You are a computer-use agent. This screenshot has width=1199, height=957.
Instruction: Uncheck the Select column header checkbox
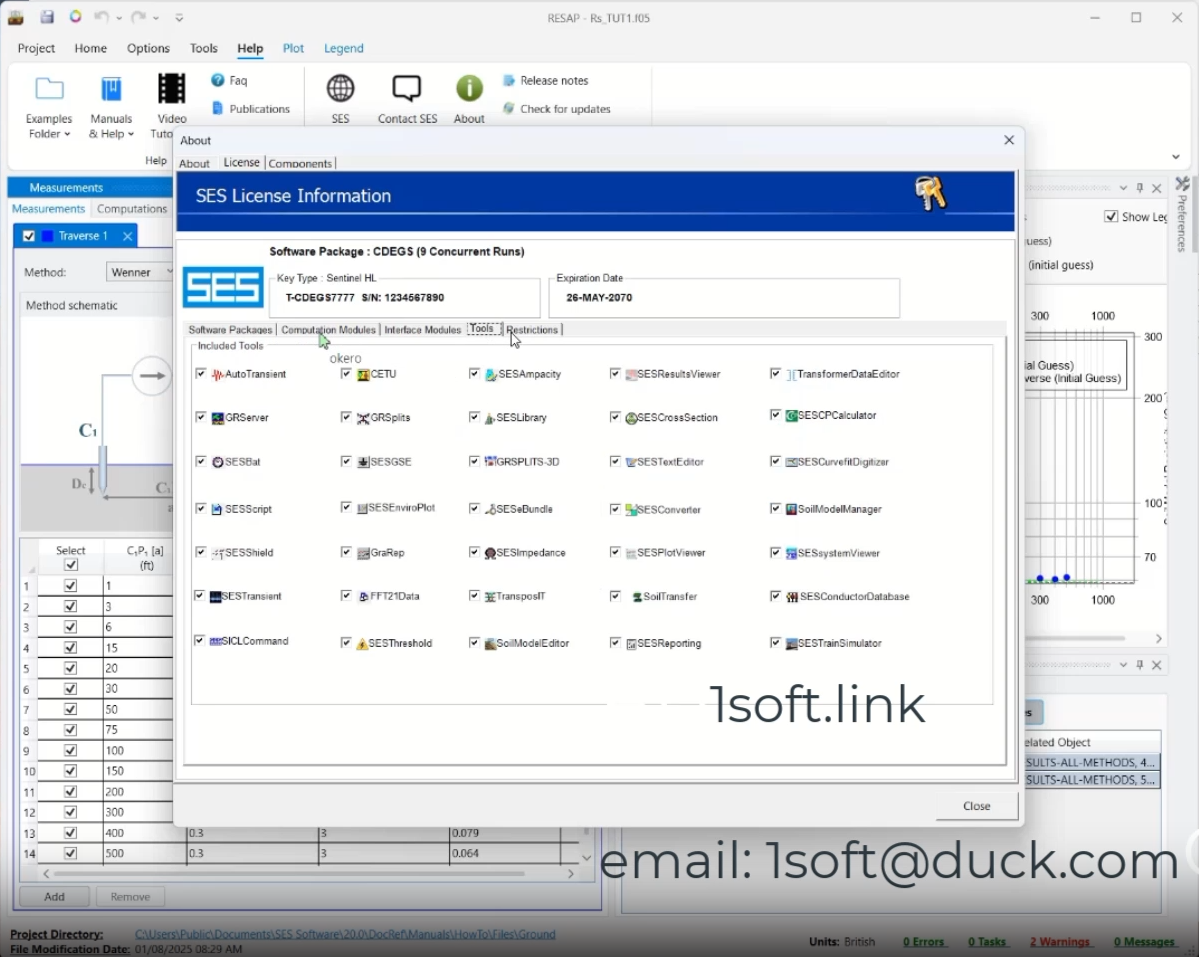pyautogui.click(x=70, y=565)
